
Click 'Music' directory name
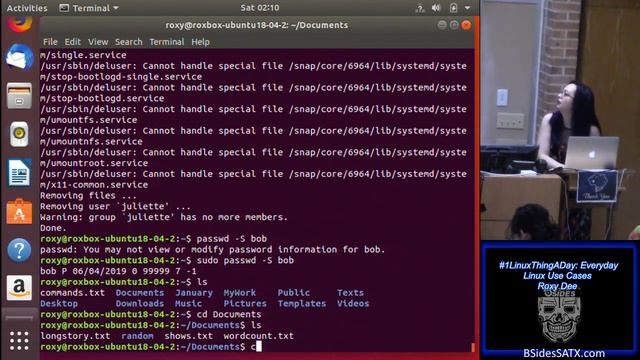coord(188,304)
